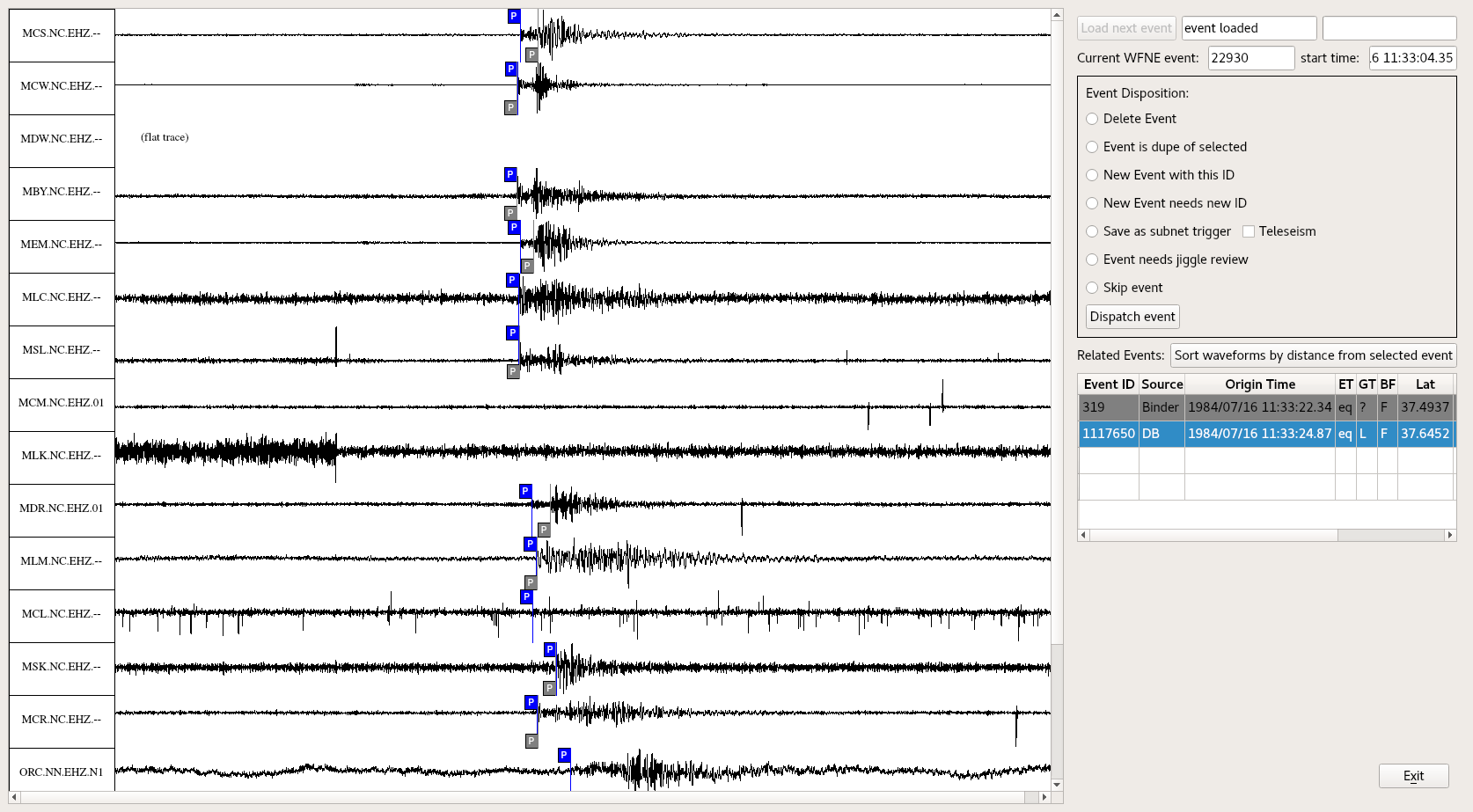Click the blue P pick marker on MCS.NC.EHZ trace
1473x812 pixels.
pos(514,16)
